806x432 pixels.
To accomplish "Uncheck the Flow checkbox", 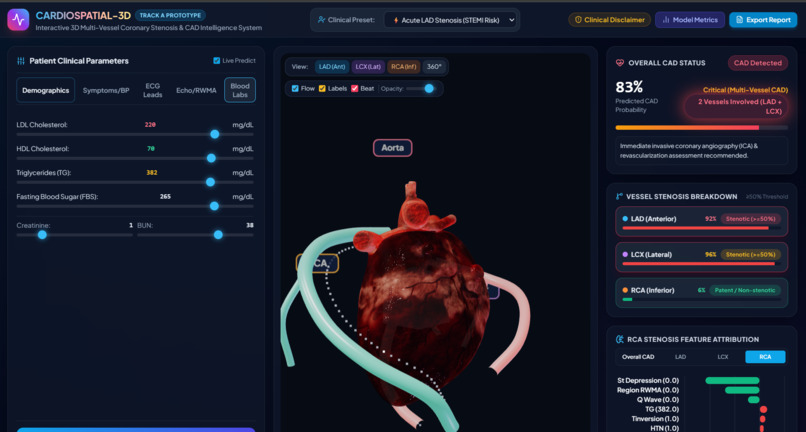I will 295,88.
